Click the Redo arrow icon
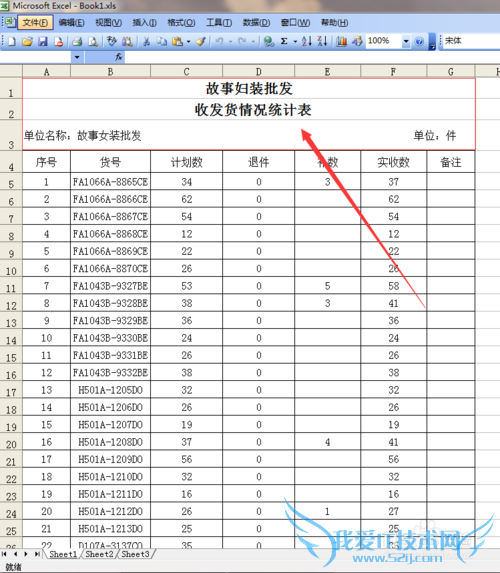This screenshot has width=500, height=573. coord(242,41)
